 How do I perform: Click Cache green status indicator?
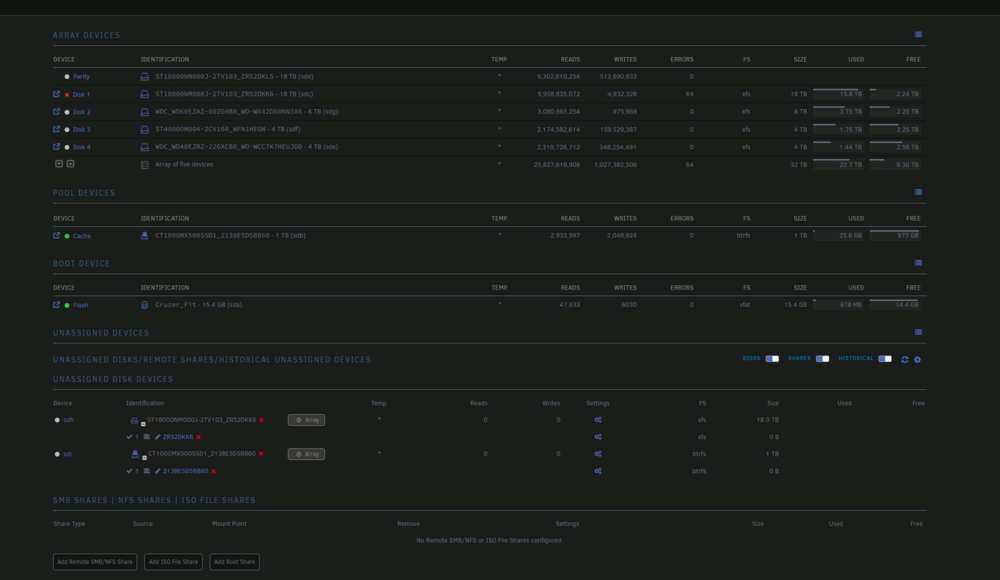point(67,236)
